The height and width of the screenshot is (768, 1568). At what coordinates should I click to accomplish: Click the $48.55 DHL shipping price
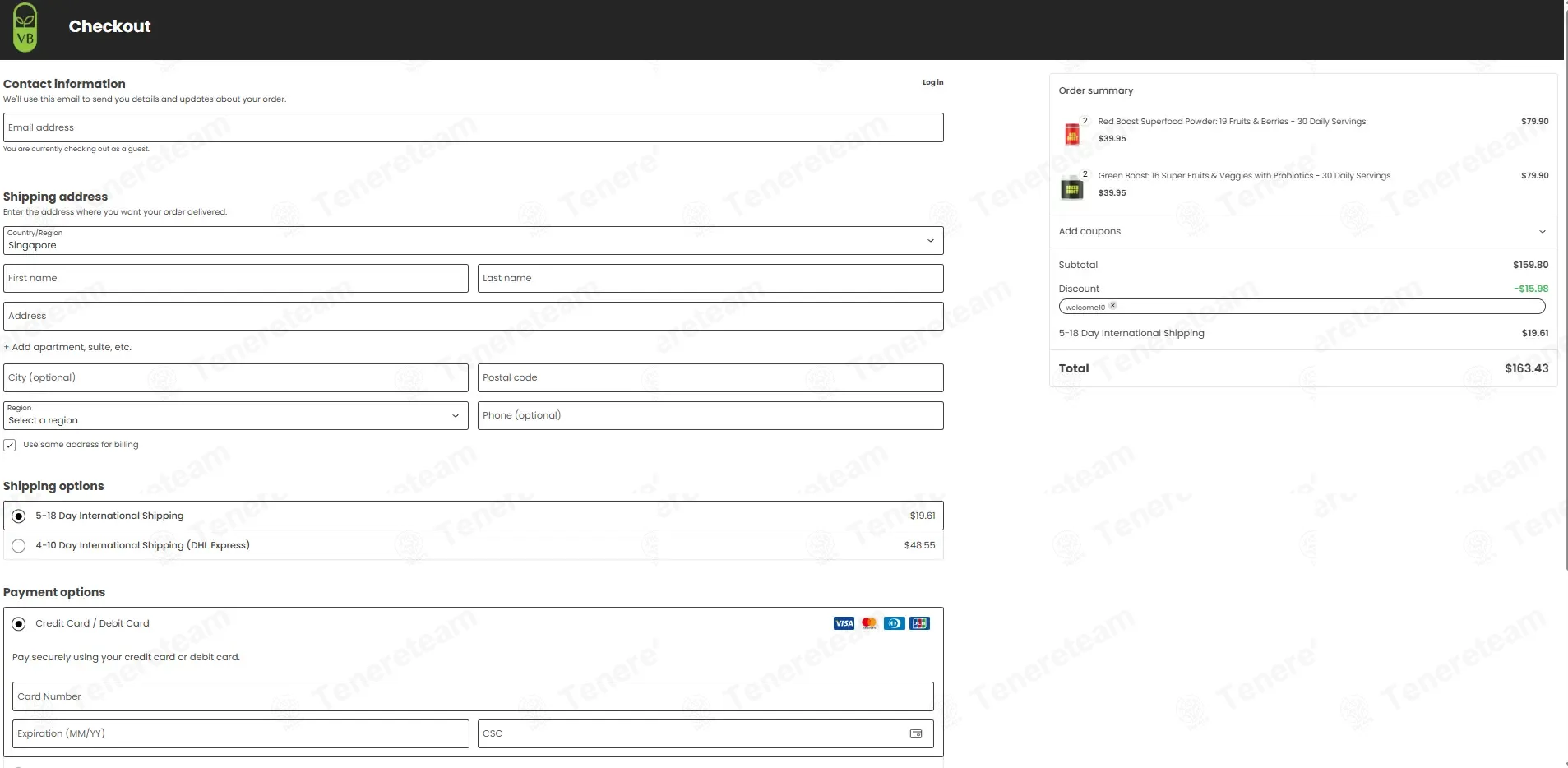919,545
